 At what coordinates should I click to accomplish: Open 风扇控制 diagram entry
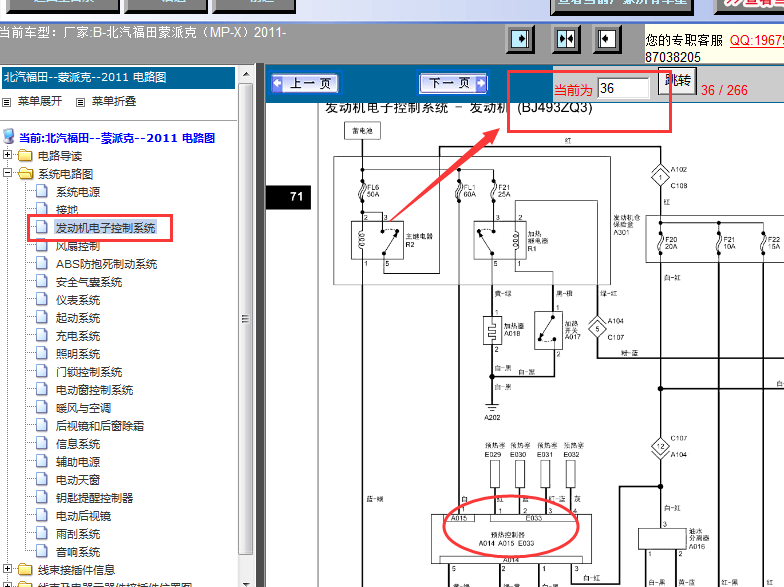(x=78, y=246)
